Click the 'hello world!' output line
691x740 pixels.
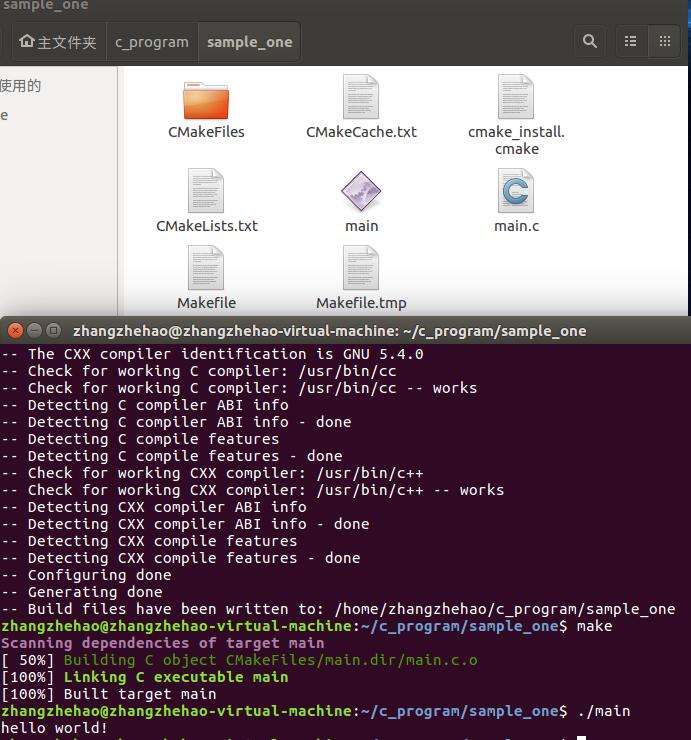[x=54, y=728]
